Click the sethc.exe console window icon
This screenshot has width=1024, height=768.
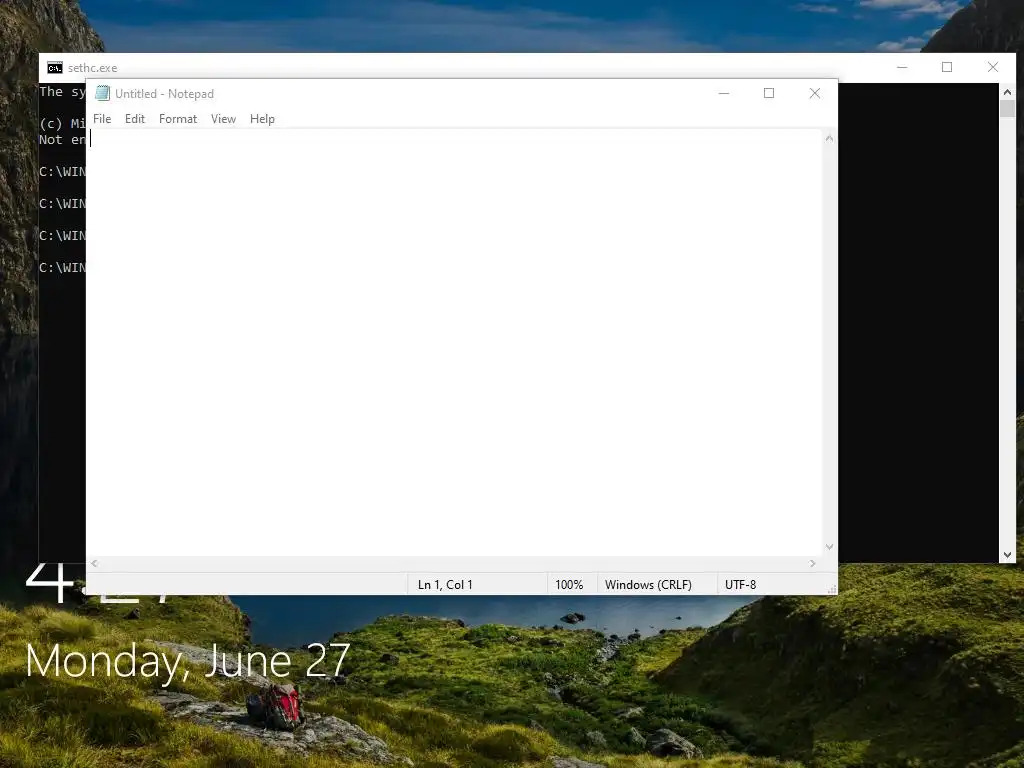tap(55, 68)
